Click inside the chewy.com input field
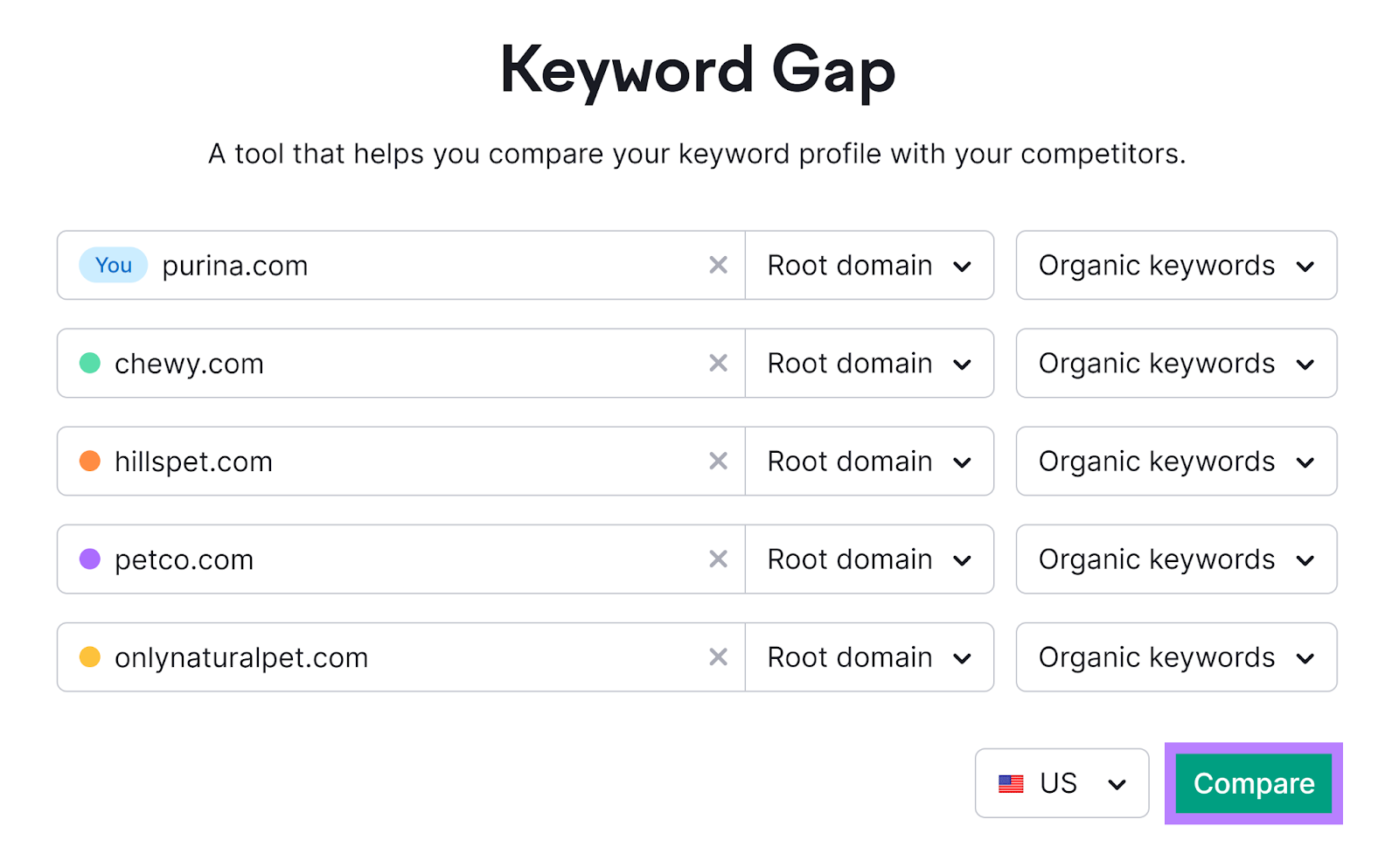This screenshot has width=1399, height=868. click(x=393, y=363)
